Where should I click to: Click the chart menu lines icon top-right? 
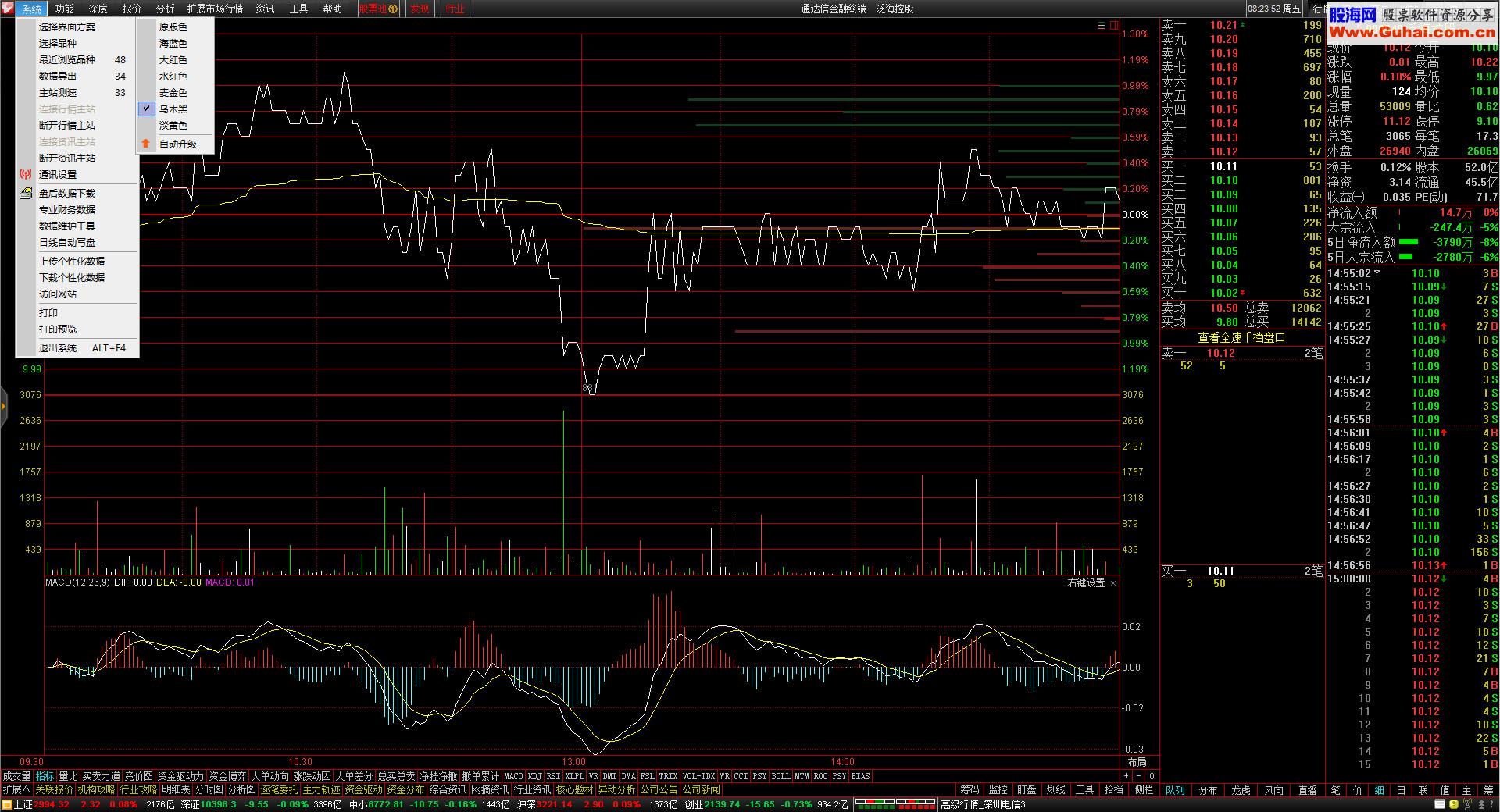(1102, 26)
